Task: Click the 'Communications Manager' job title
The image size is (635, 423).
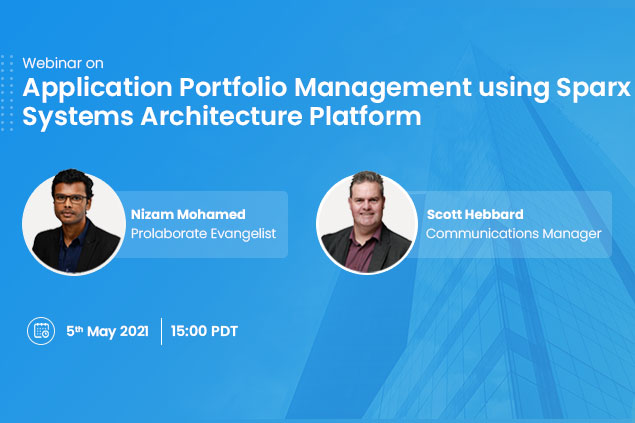Action: tap(514, 234)
